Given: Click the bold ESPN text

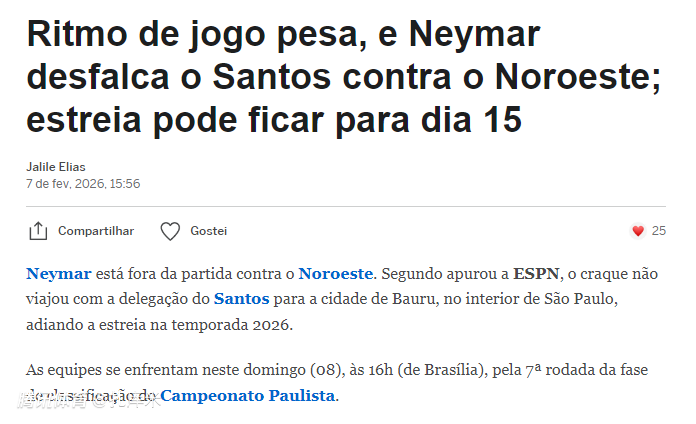Looking at the screenshot, I should click(x=537, y=273).
